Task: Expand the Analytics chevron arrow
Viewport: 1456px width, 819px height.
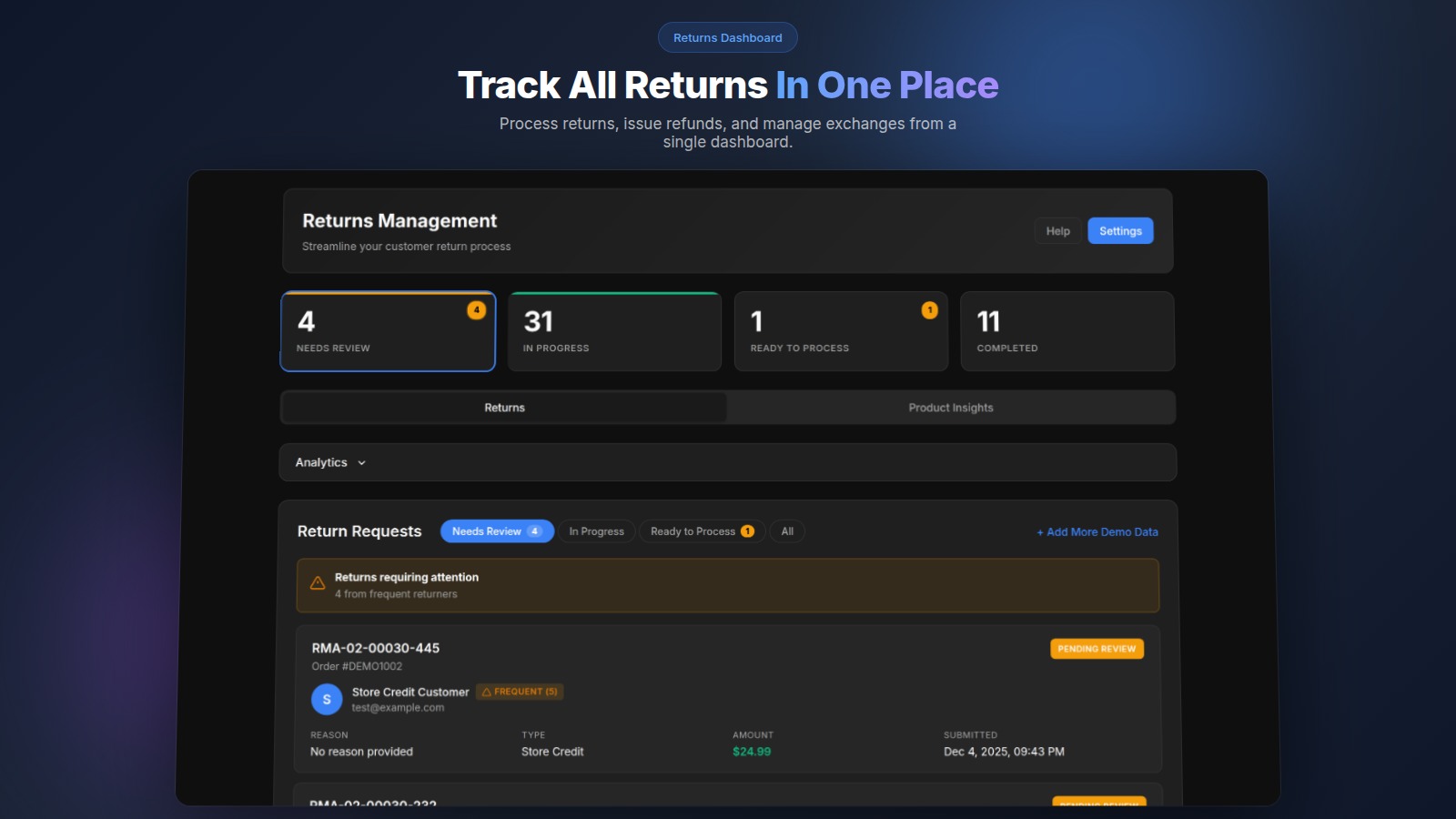Action: pyautogui.click(x=362, y=463)
